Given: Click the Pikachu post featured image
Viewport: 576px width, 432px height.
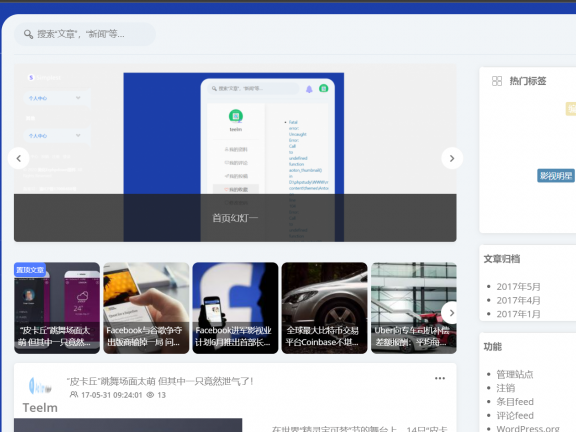Looking at the screenshot, I should (128, 425).
